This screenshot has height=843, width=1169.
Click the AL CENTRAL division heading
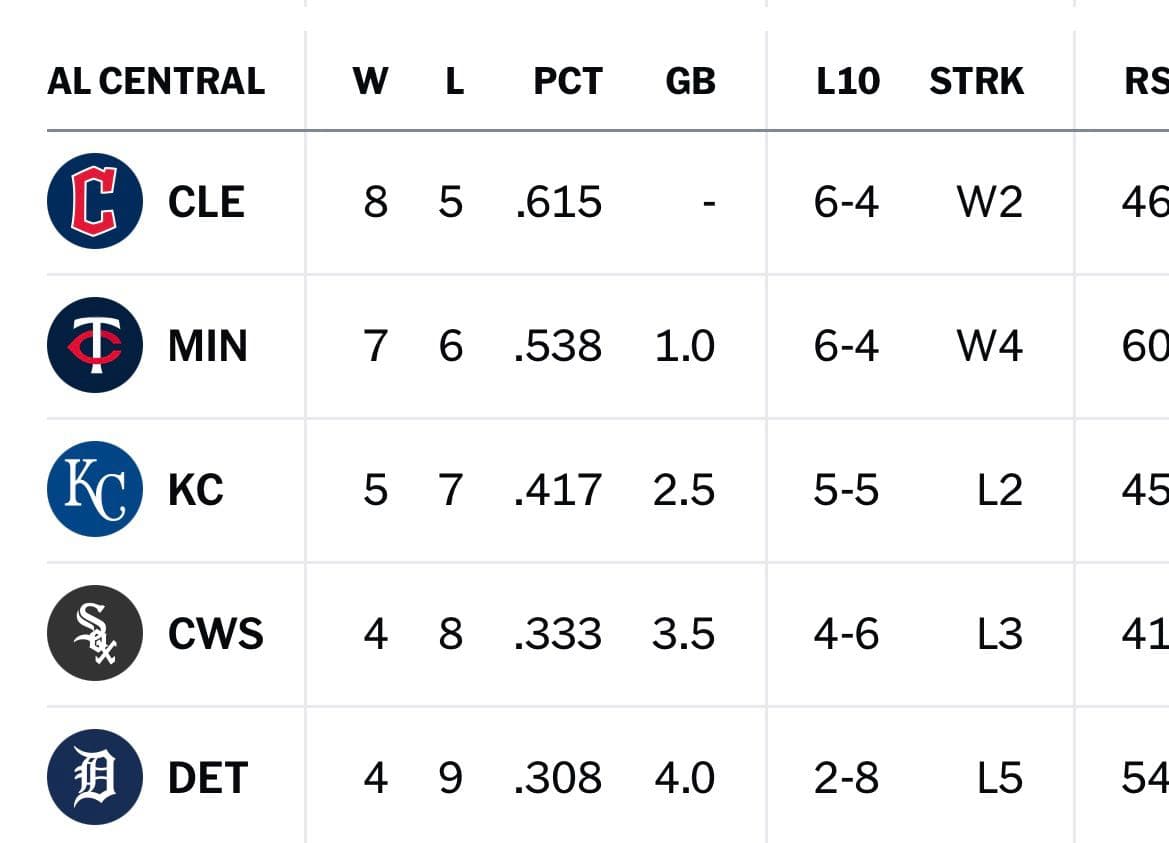click(156, 81)
